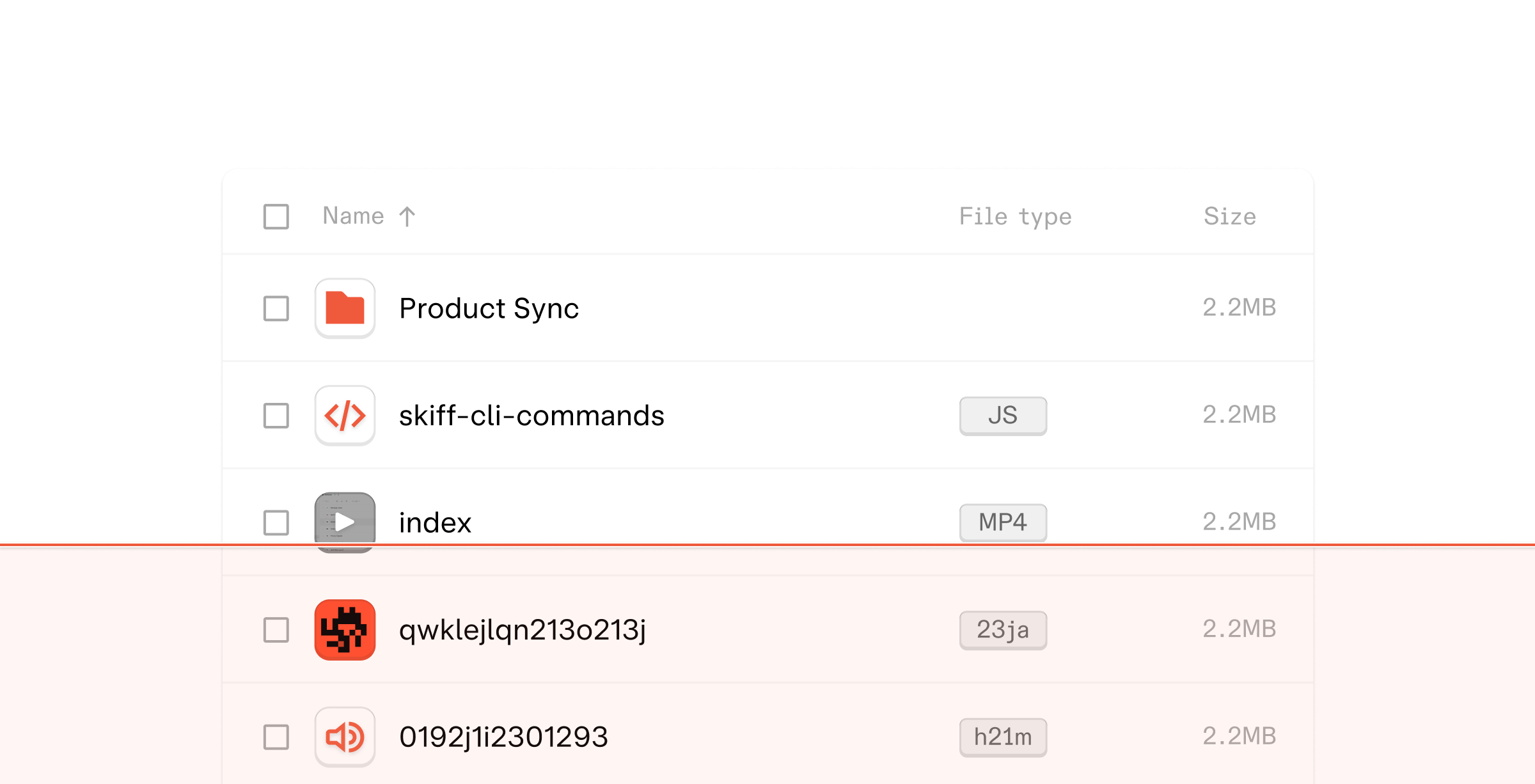This screenshot has height=784, width=1535.
Task: Select the skiff-cli-commands checkbox
Action: (276, 416)
